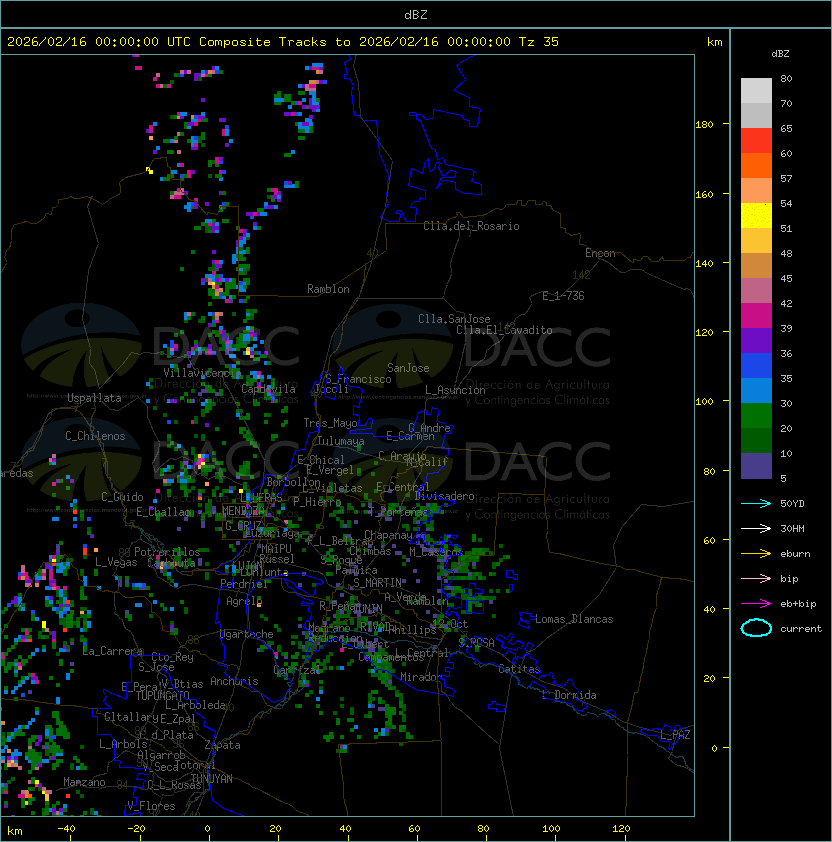Click the pink bip arrow legend icon

pos(756,578)
